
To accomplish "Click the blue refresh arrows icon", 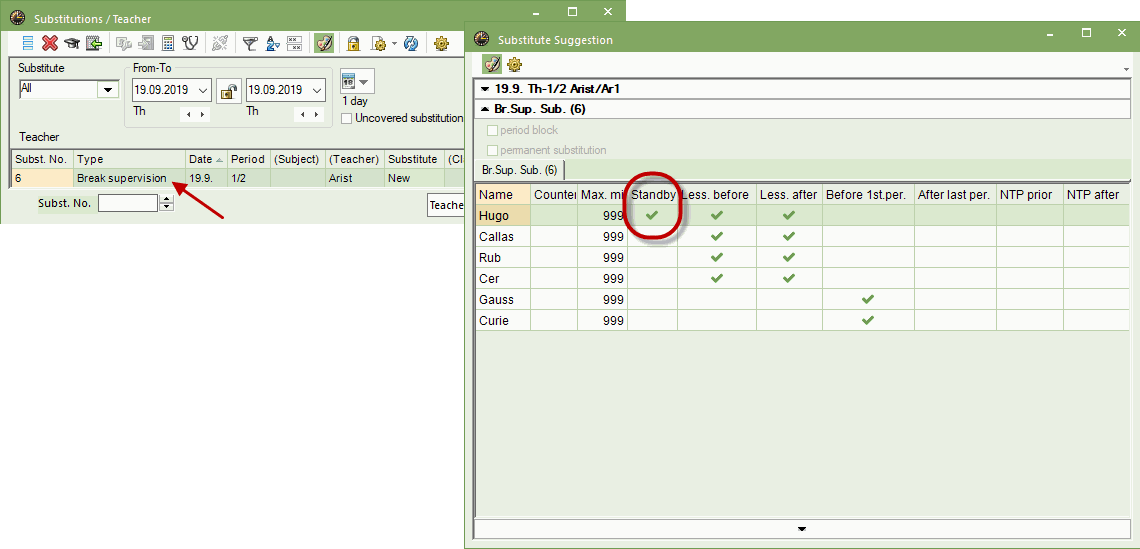I will [x=411, y=44].
